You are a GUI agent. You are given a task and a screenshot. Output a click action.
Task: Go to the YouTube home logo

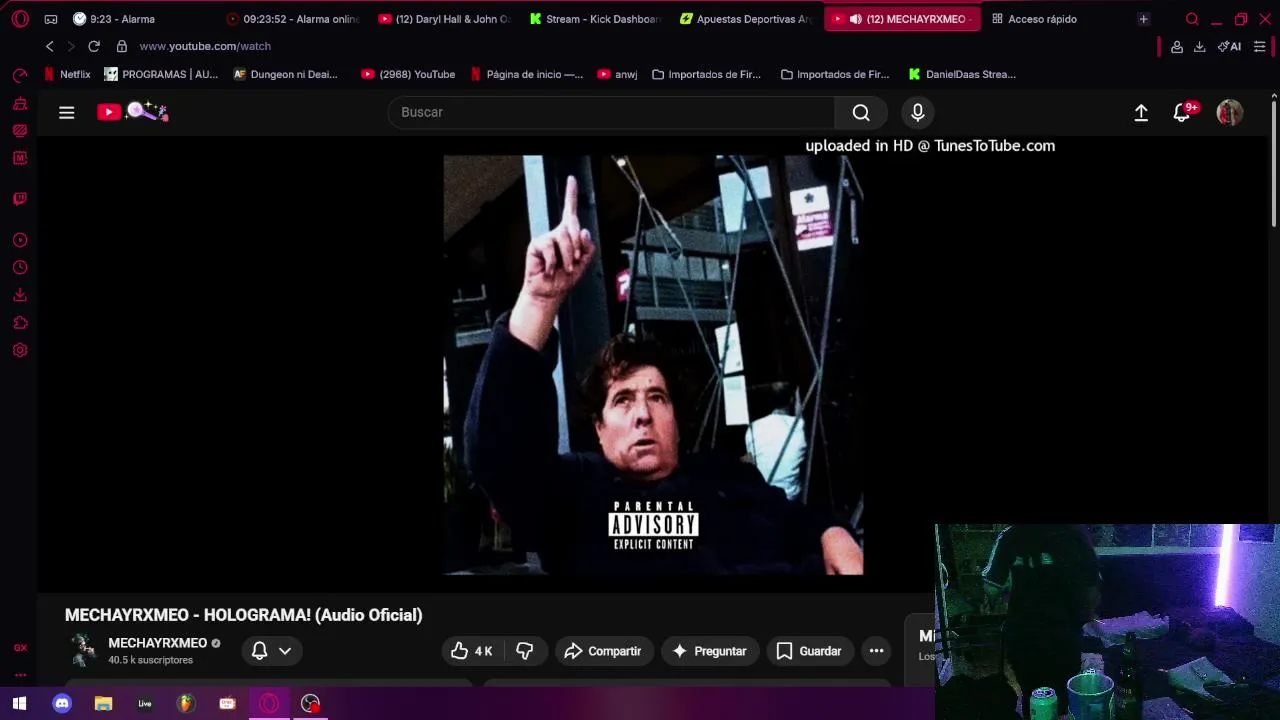[x=132, y=112]
